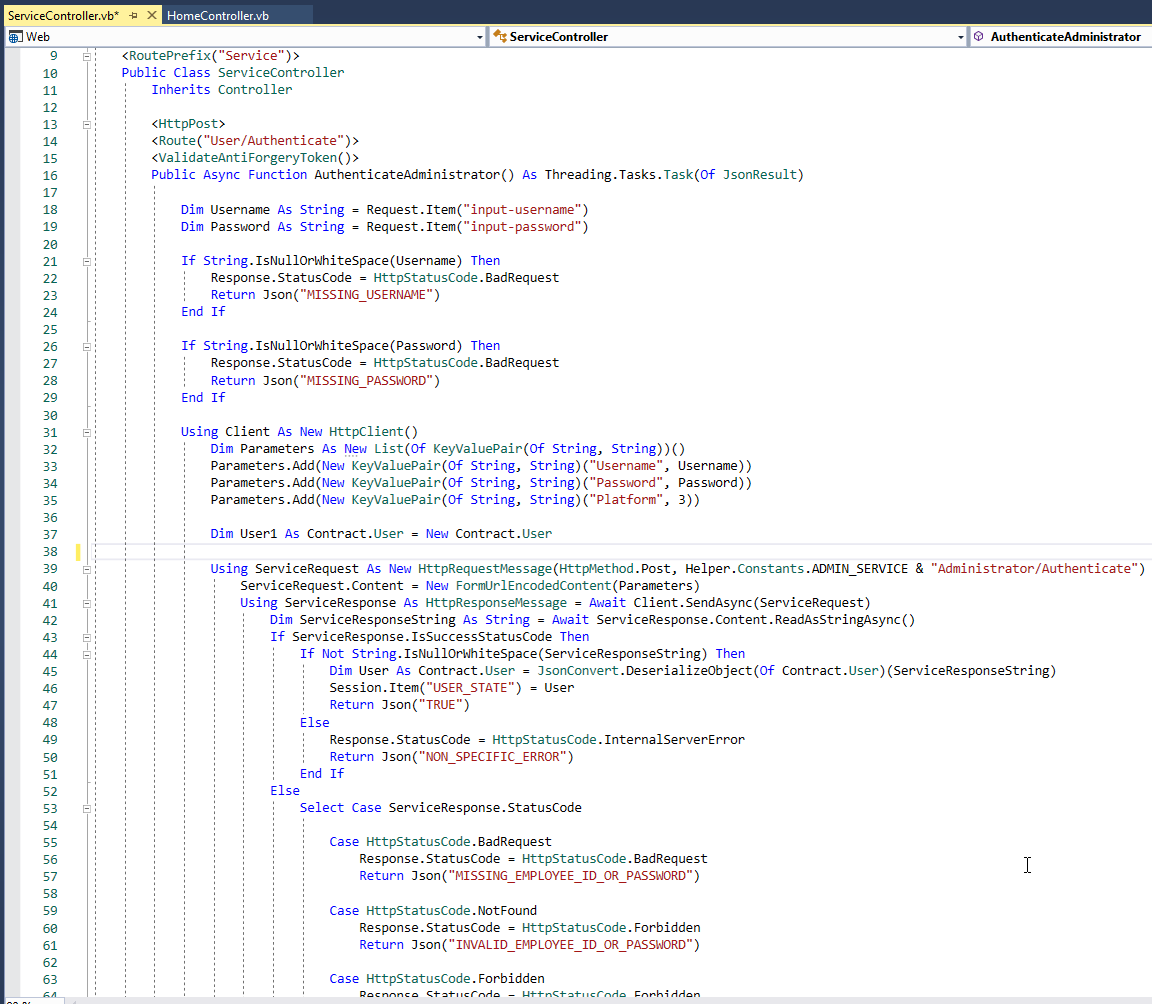Image resolution: width=1152 pixels, height=1004 pixels.
Task: Close the ServiceController.vb tab
Action: pos(151,15)
